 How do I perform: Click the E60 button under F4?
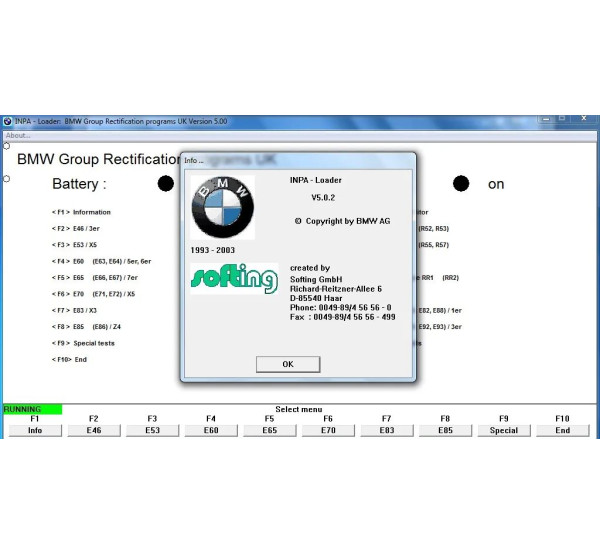[x=211, y=431]
